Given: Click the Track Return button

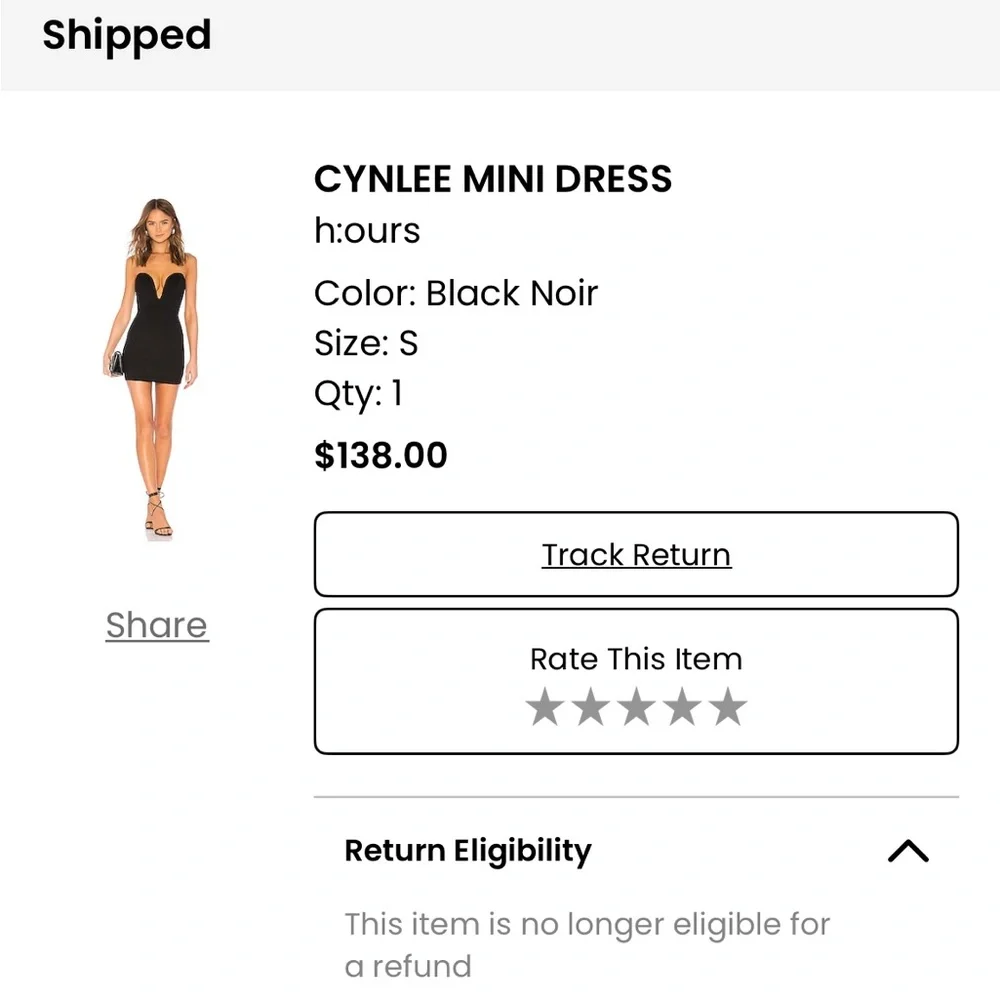Looking at the screenshot, I should [x=636, y=554].
